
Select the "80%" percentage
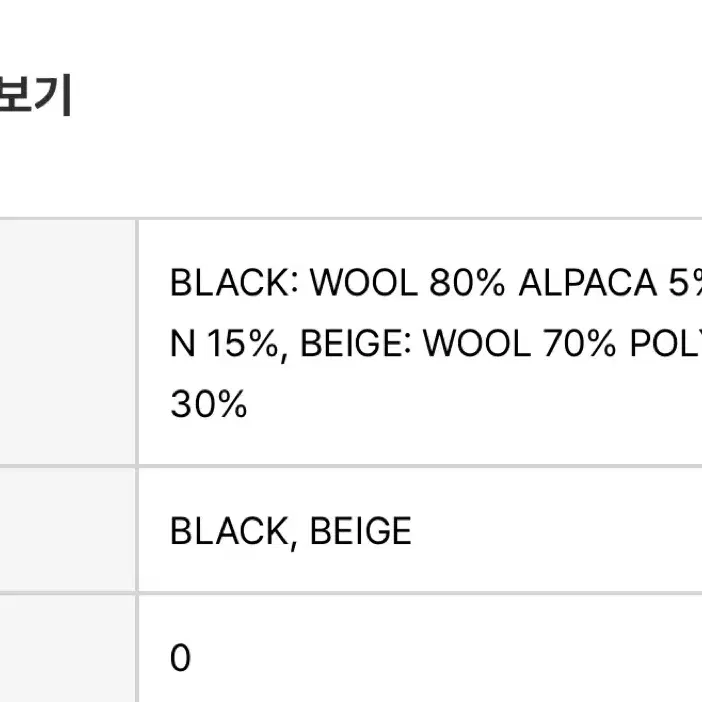[467, 283]
